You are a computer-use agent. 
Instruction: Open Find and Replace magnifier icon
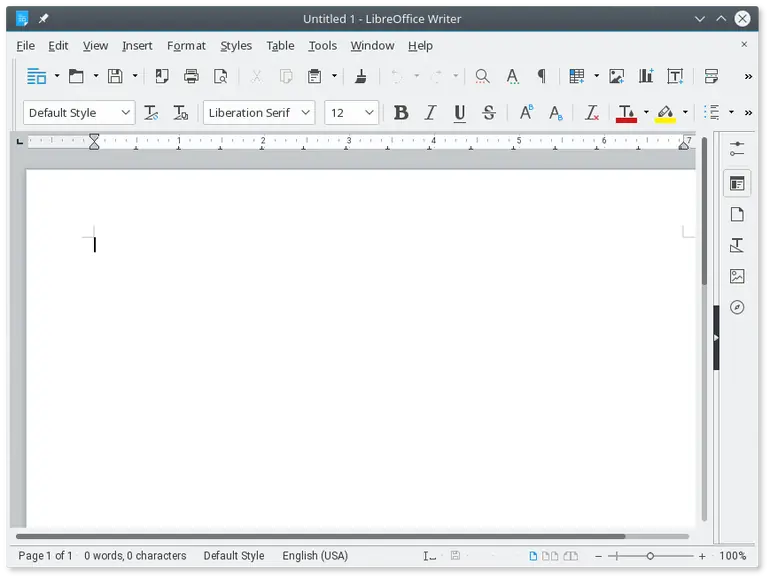tap(482, 76)
